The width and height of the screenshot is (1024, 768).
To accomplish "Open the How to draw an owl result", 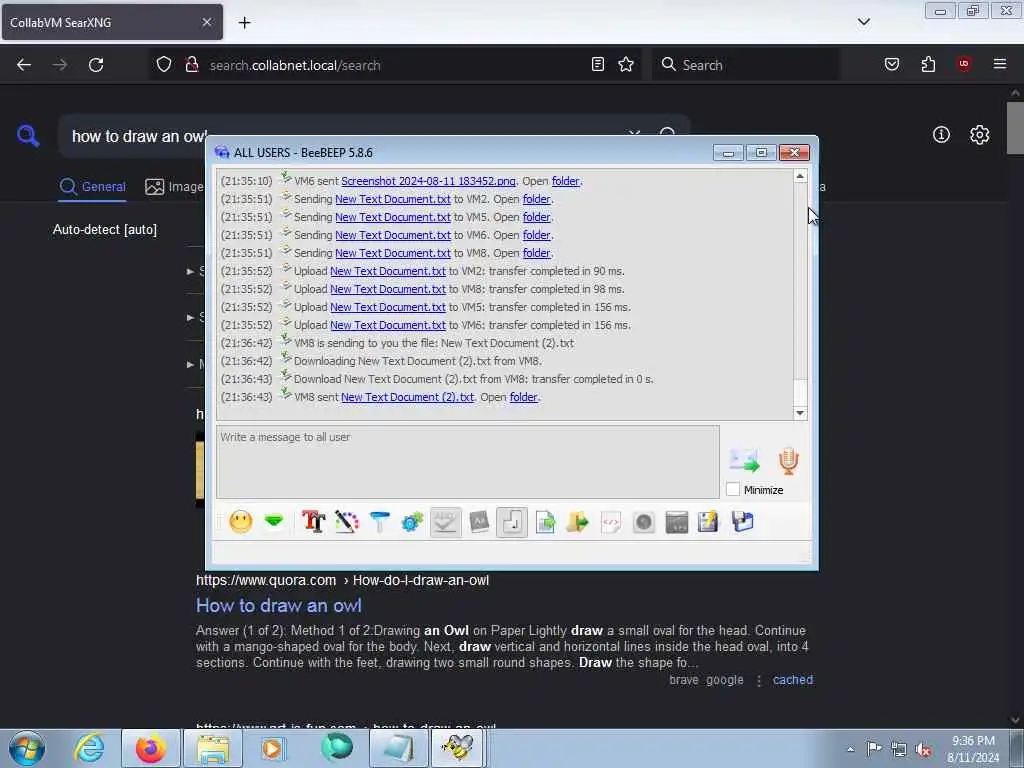I will pos(279,605).
